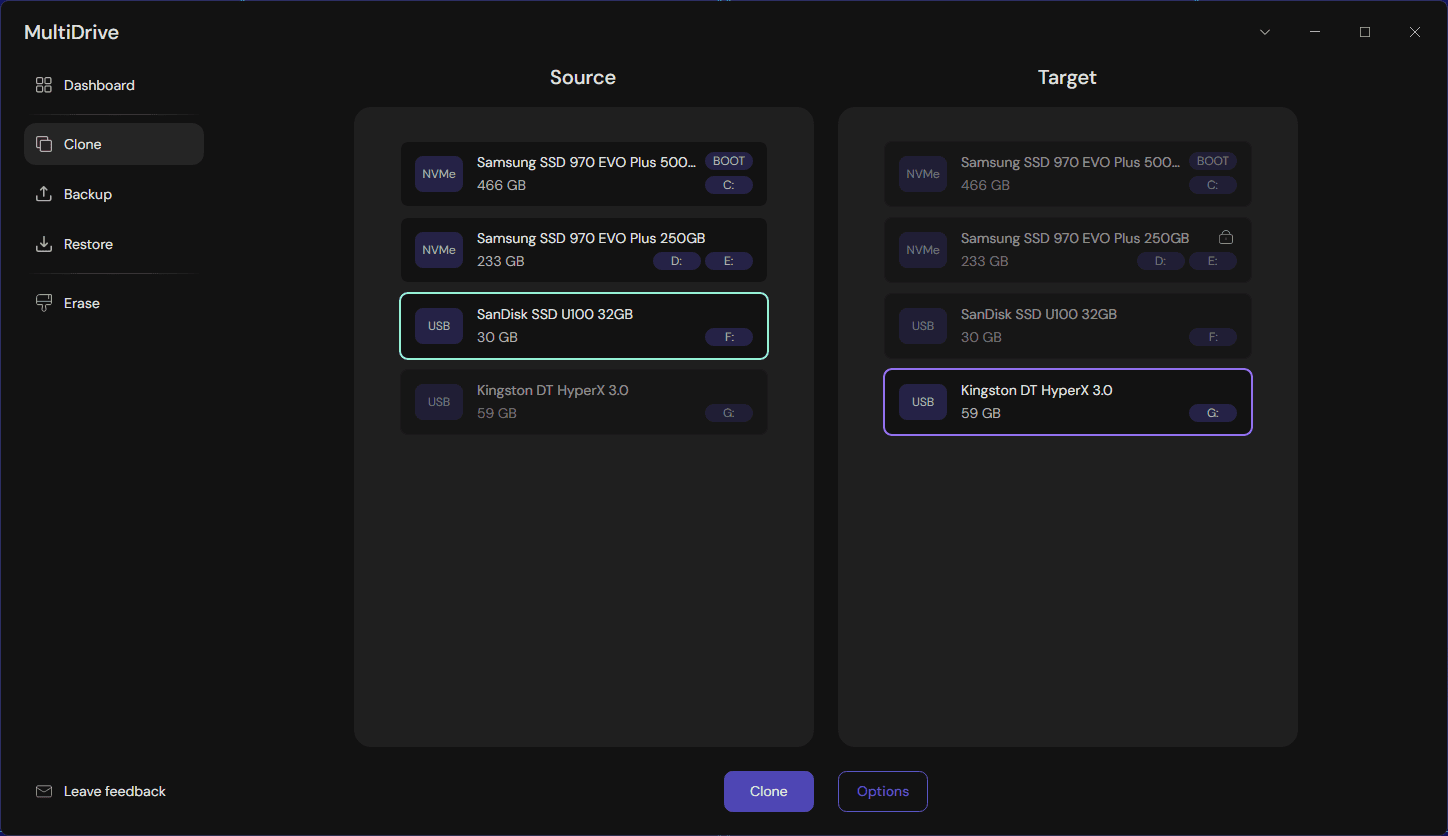1448x836 pixels.
Task: Start cloning with the Clone button
Action: pos(768,791)
